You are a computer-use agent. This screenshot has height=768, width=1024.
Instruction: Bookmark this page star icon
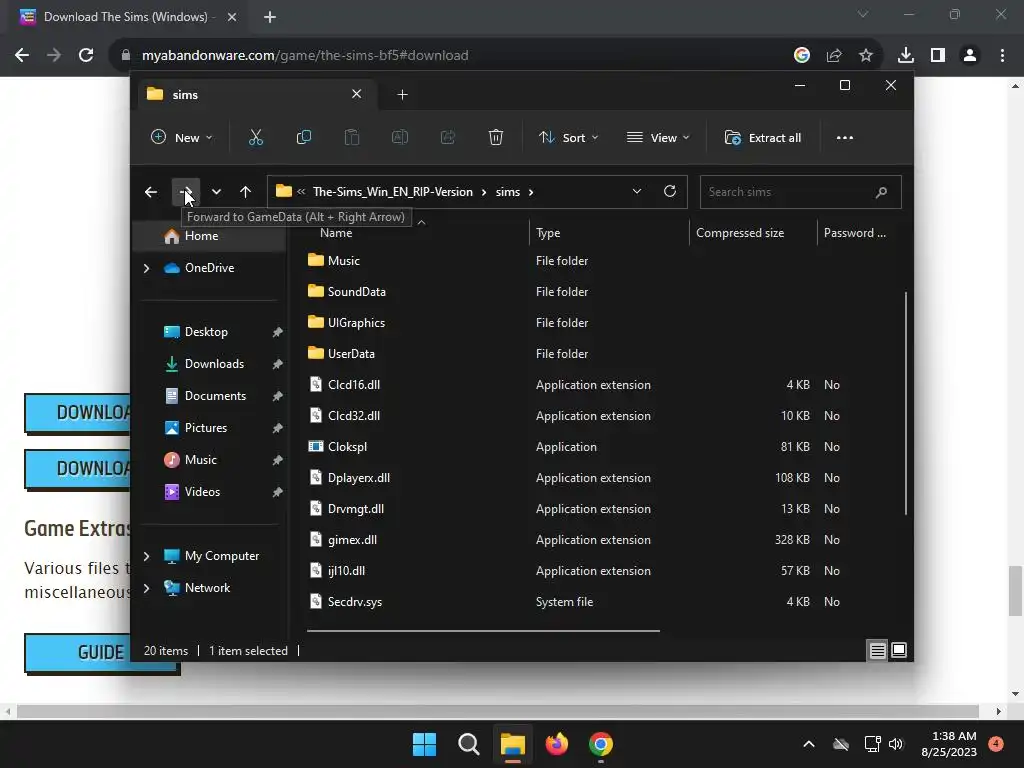(x=865, y=56)
